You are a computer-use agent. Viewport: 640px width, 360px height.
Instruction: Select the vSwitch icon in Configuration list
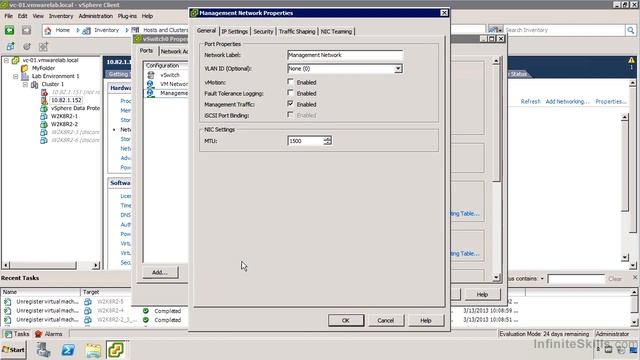151,75
